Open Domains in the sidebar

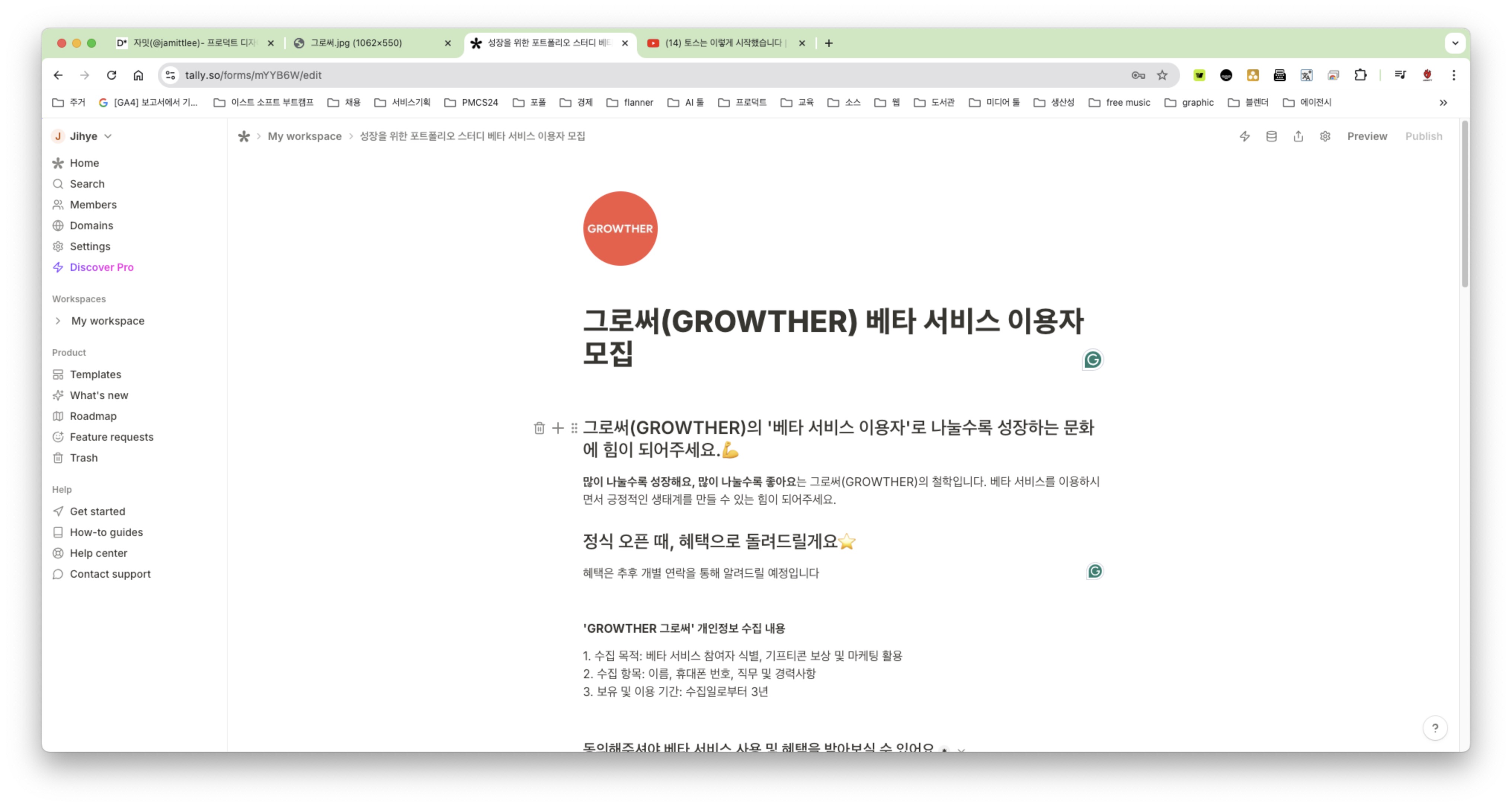(91, 226)
